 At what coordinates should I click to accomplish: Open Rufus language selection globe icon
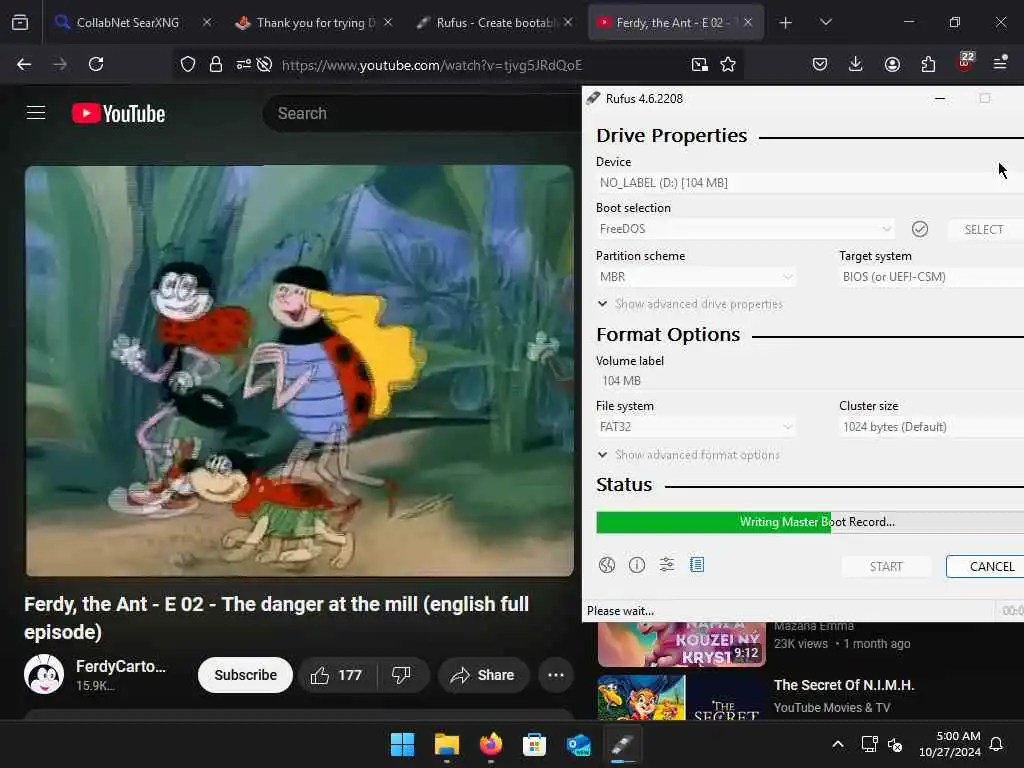pos(607,565)
